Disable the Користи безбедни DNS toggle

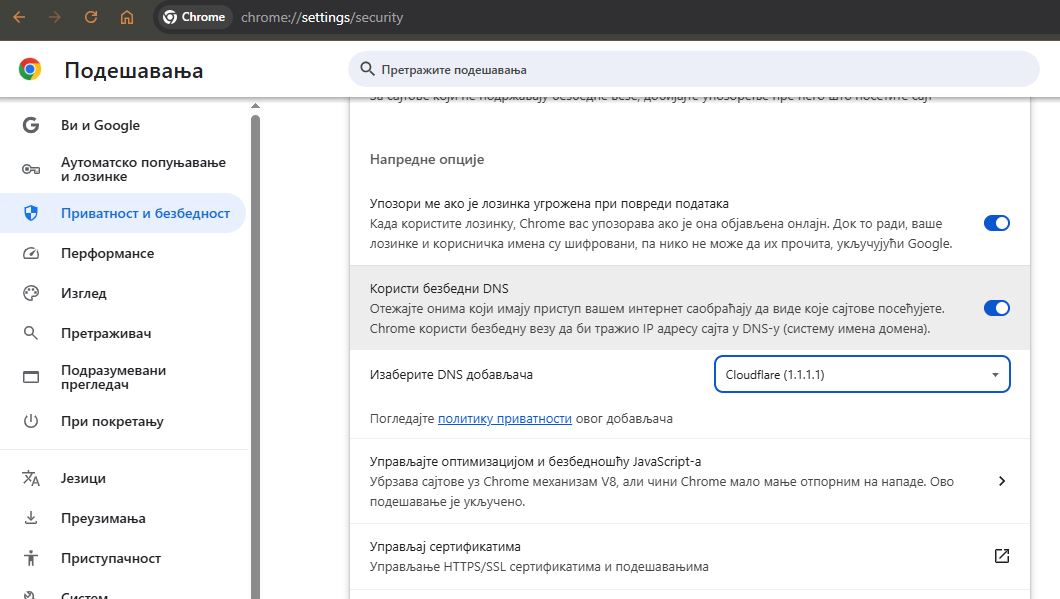click(996, 308)
